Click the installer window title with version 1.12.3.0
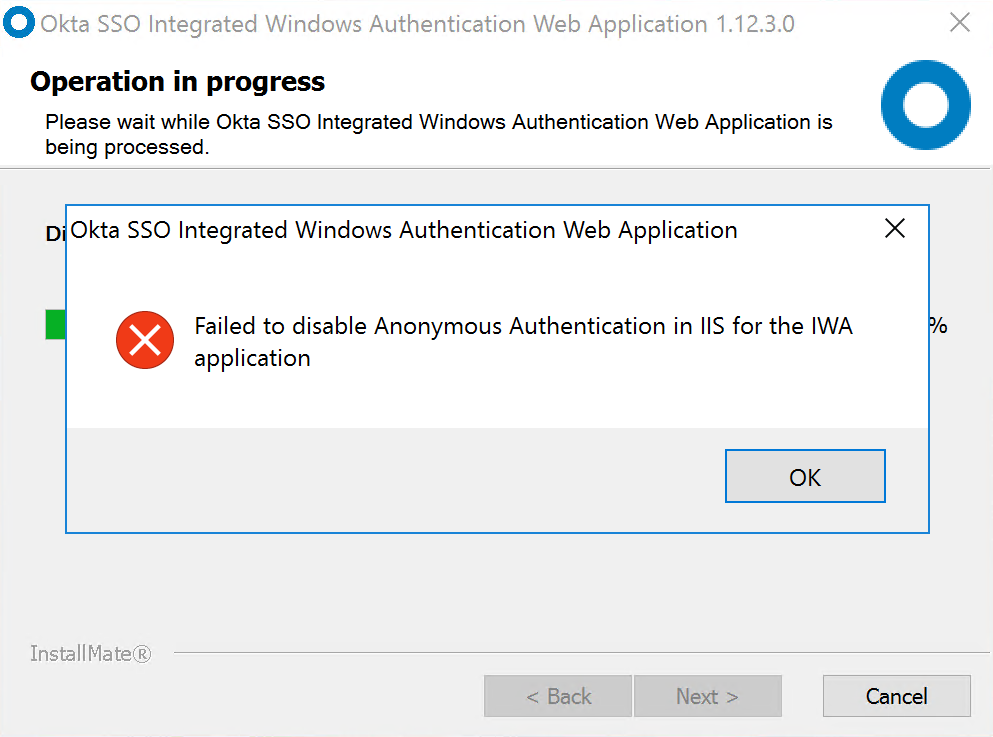The width and height of the screenshot is (993, 737). [417, 24]
